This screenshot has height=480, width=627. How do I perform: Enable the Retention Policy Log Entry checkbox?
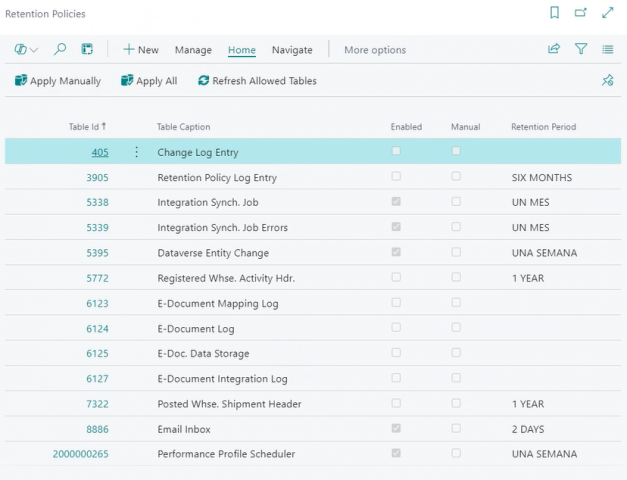tap(397, 177)
